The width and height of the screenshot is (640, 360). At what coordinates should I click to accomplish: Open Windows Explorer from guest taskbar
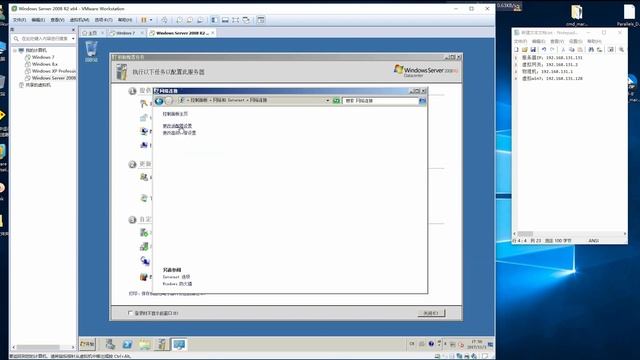[x=144, y=344]
